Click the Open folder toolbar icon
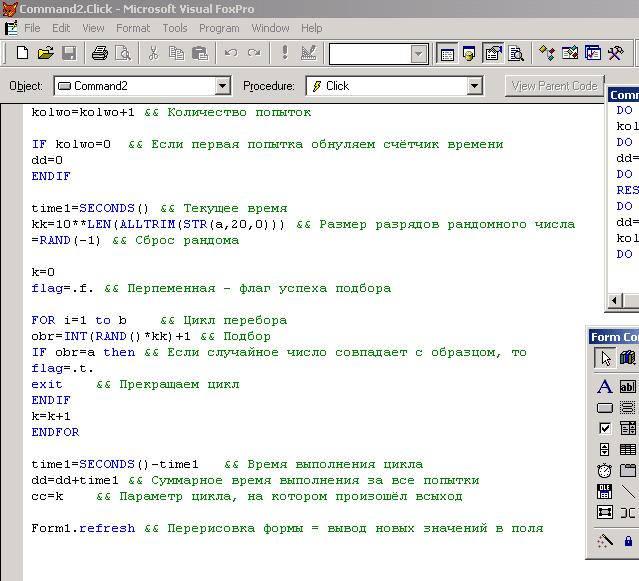 (46, 53)
